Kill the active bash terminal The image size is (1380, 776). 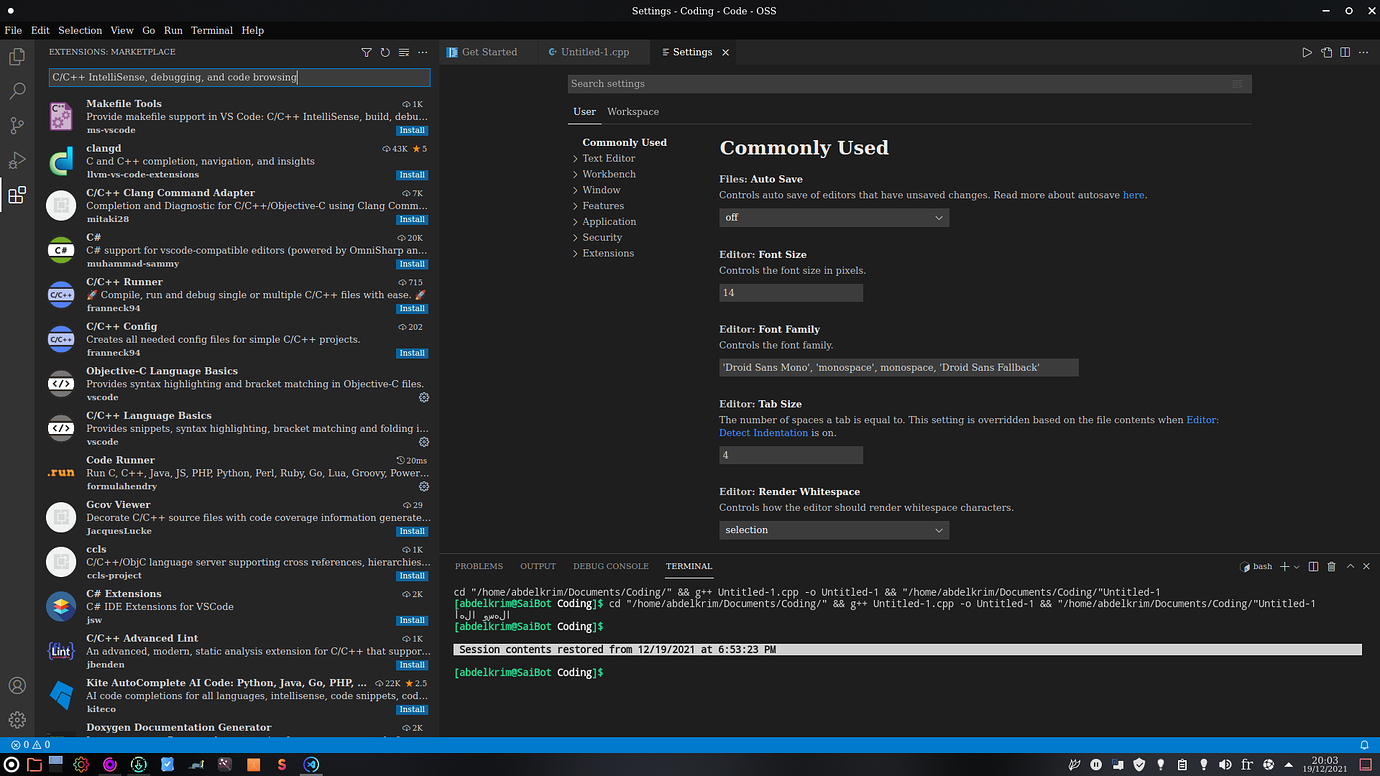[1331, 566]
